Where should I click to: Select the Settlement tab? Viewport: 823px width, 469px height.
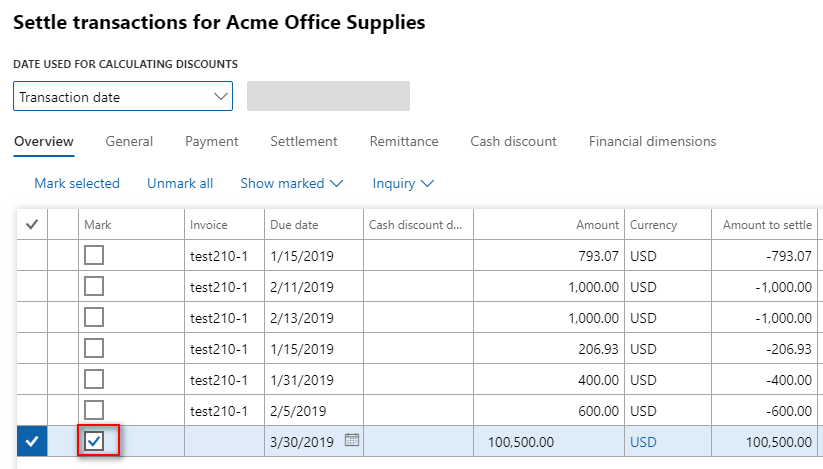pos(304,142)
